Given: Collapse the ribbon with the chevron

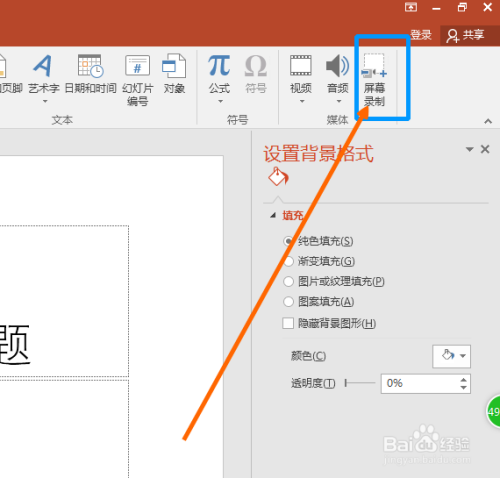Looking at the screenshot, I should pyautogui.click(x=488, y=121).
